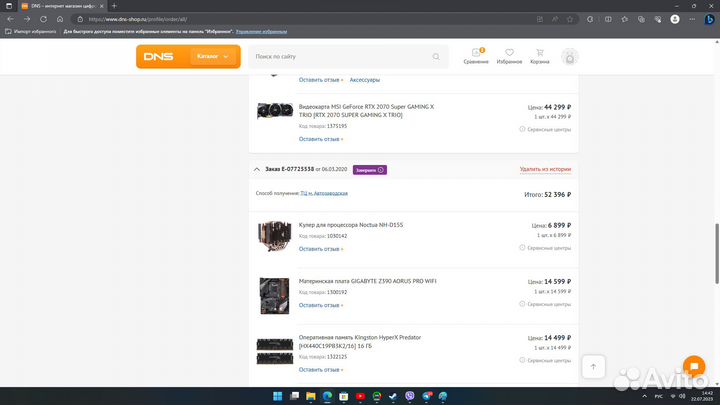Image resolution: width=720 pixels, height=405 pixels.
Task: Click the page vertical scrollbar thumb
Action: pyautogui.click(x=717, y=253)
